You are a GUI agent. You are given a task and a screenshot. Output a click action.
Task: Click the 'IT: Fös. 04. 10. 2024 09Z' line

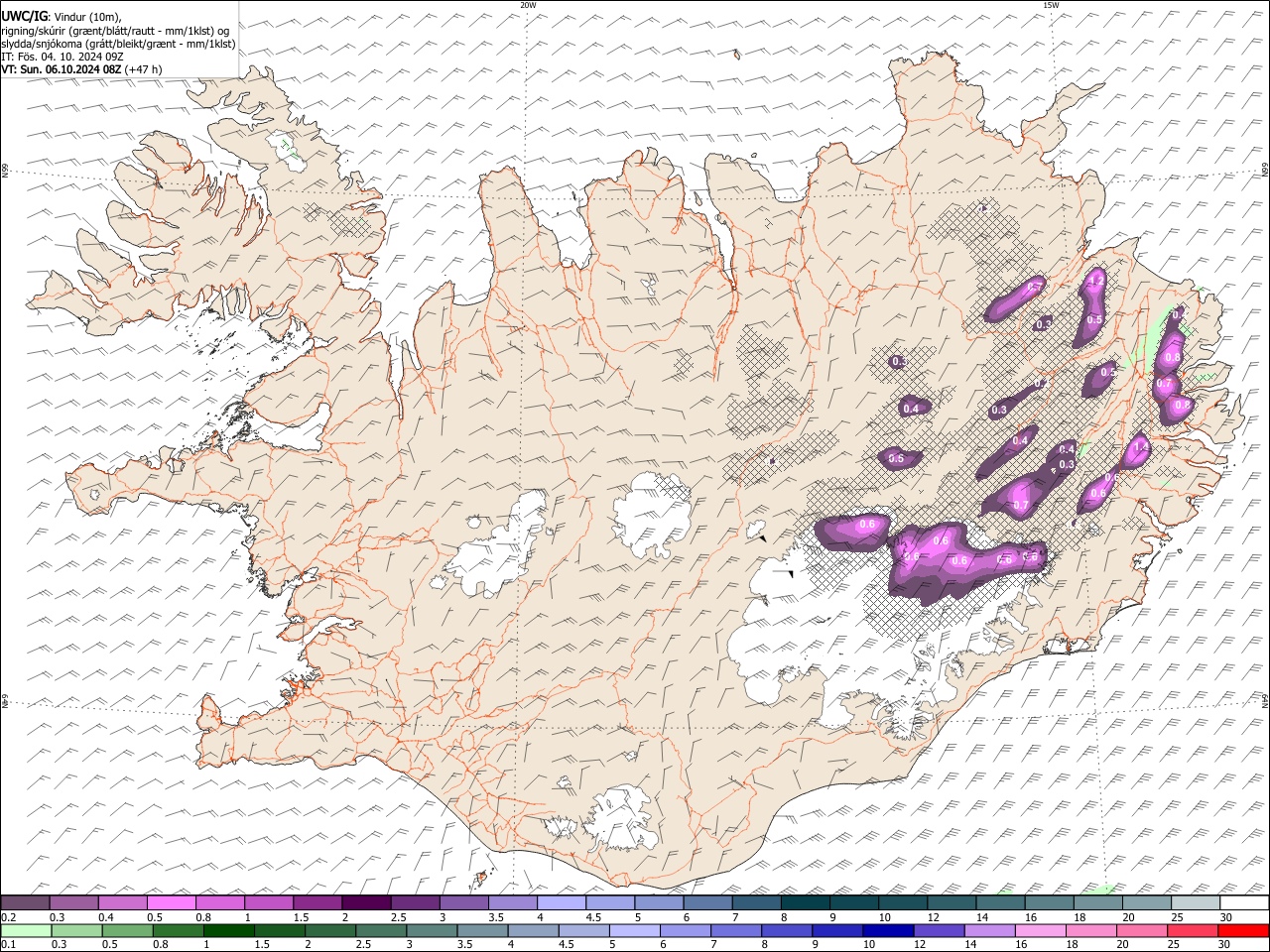point(63,57)
